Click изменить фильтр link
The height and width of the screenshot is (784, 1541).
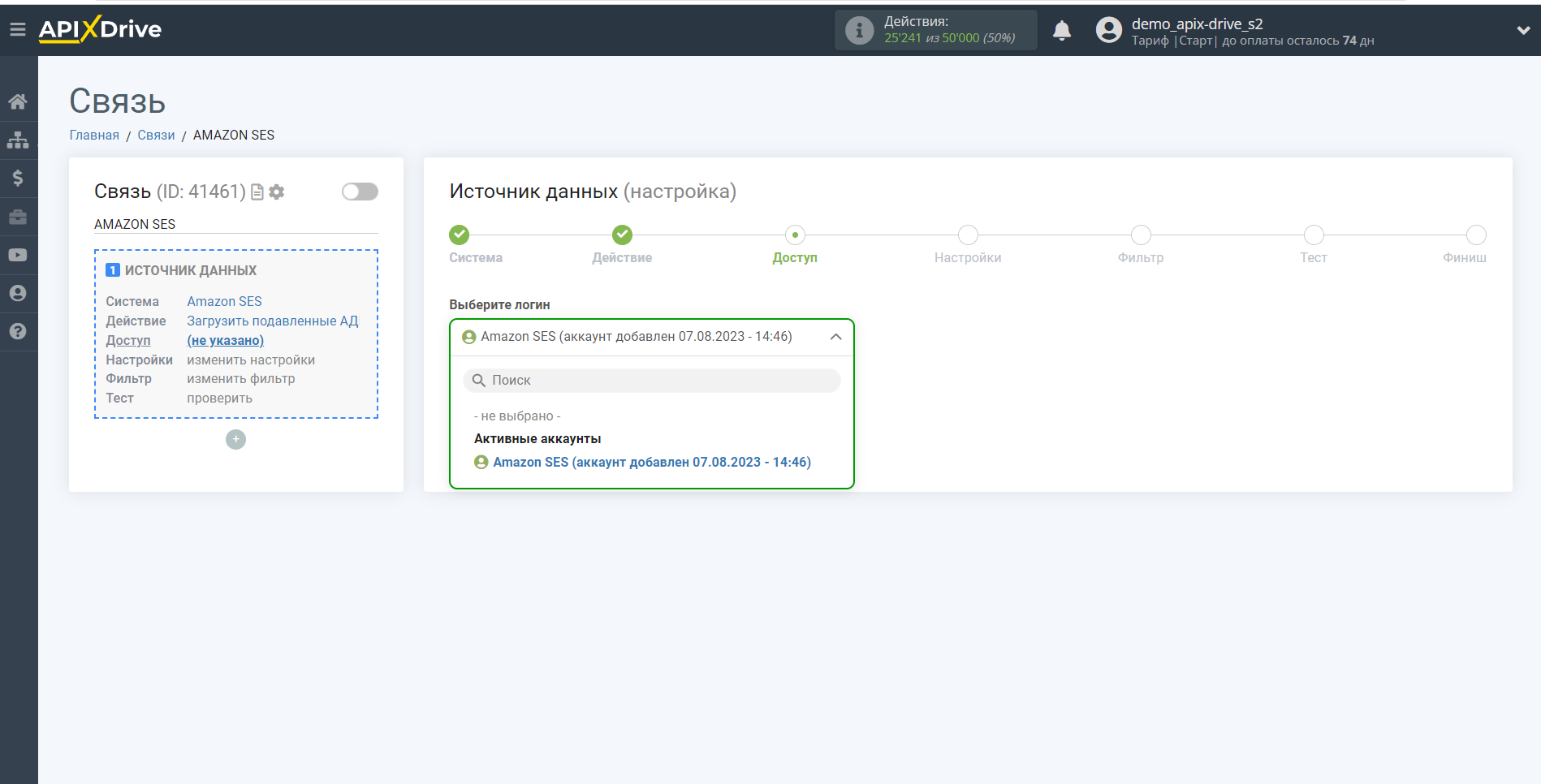coord(241,378)
